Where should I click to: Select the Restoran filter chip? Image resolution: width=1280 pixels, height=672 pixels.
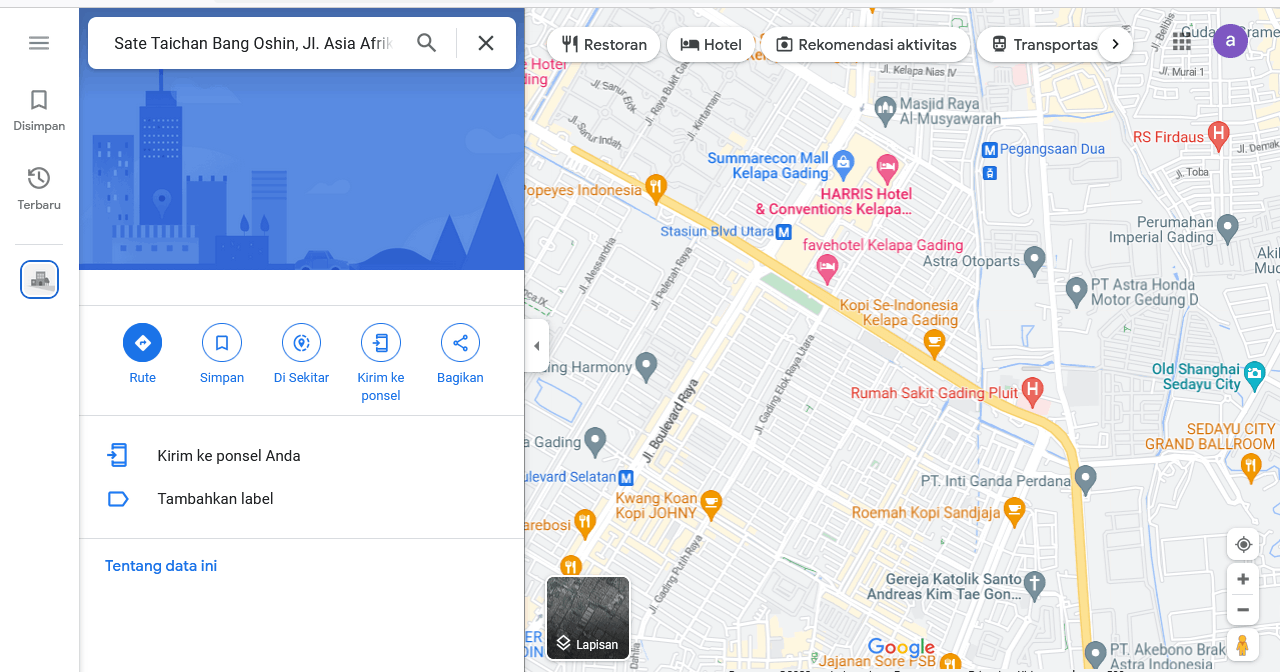[x=603, y=44]
